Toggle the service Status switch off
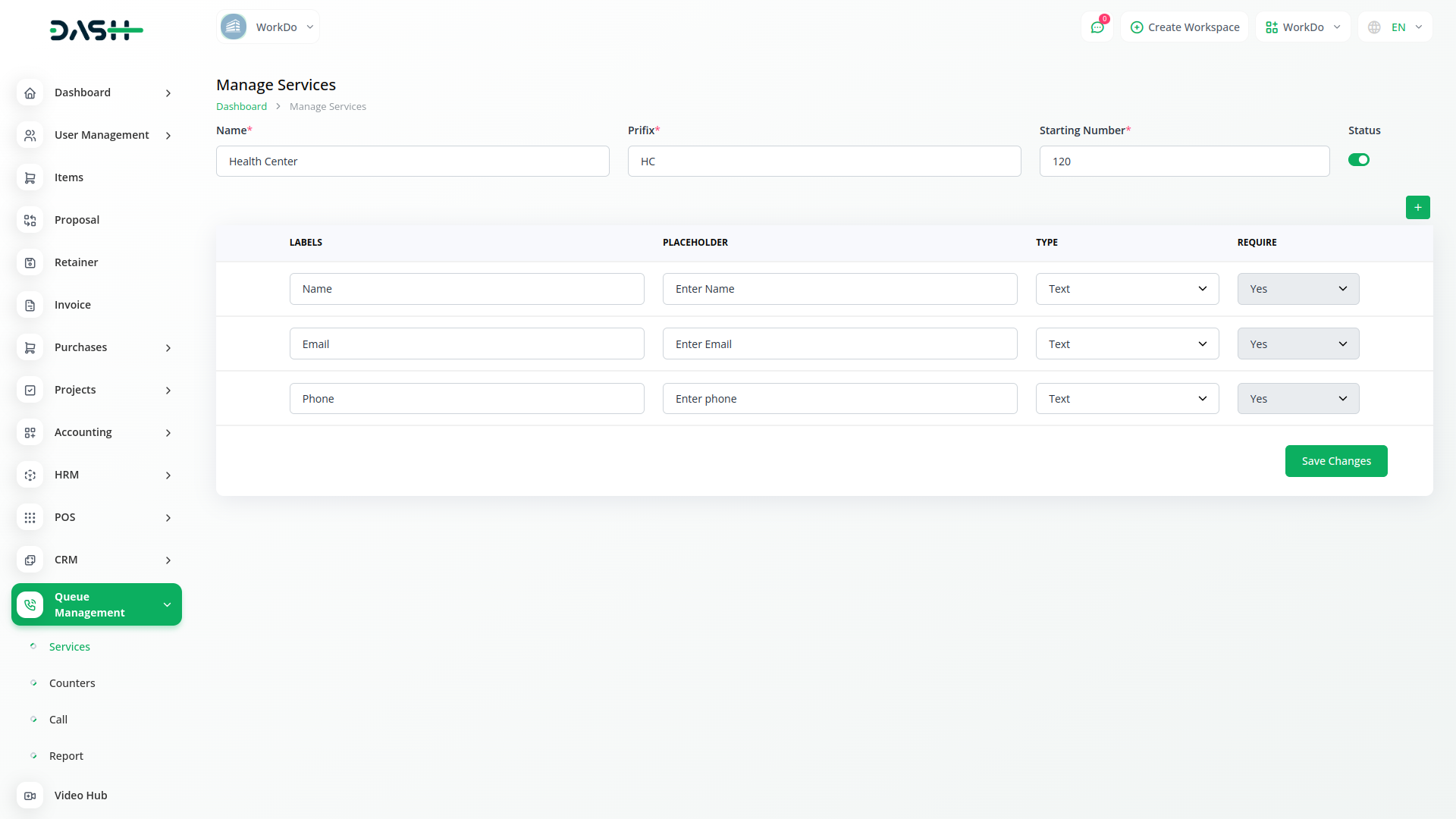 (x=1358, y=160)
